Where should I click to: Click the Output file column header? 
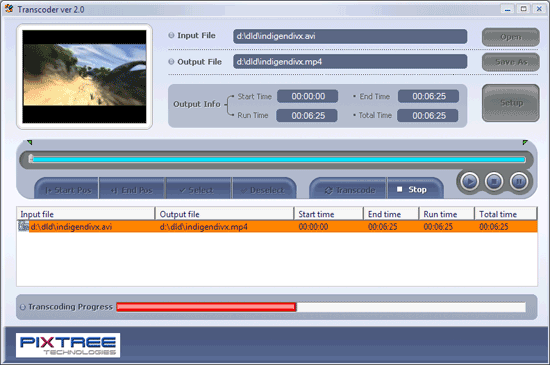224,214
